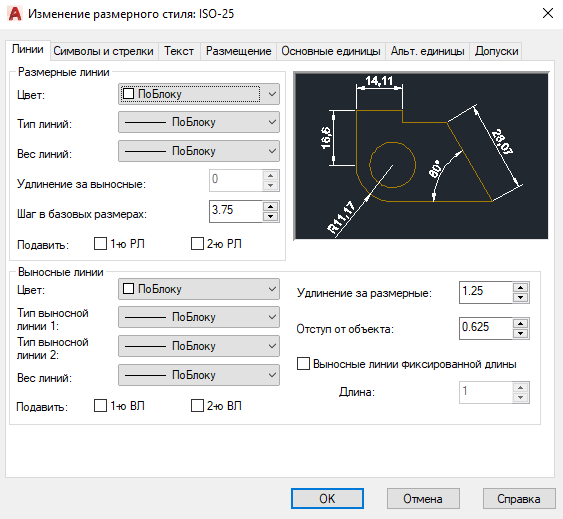Toggle suppress 2-ю РЛ checkbox
This screenshot has height=519, width=563.
coord(197,244)
